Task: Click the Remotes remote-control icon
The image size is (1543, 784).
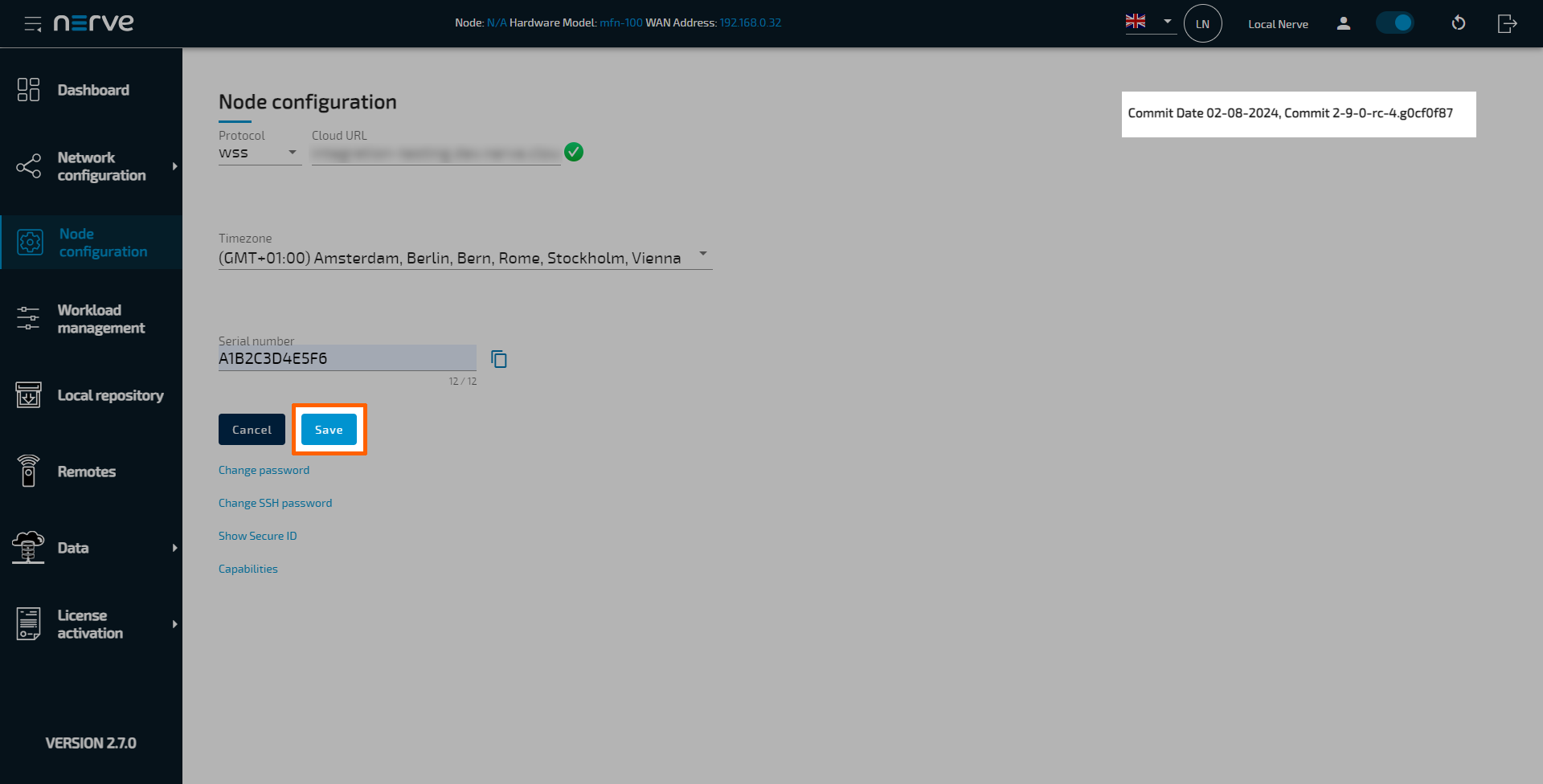Action: point(29,472)
